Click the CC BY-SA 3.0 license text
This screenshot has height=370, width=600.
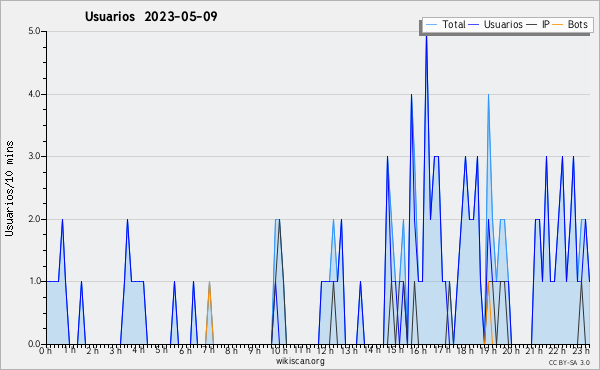pos(569,362)
